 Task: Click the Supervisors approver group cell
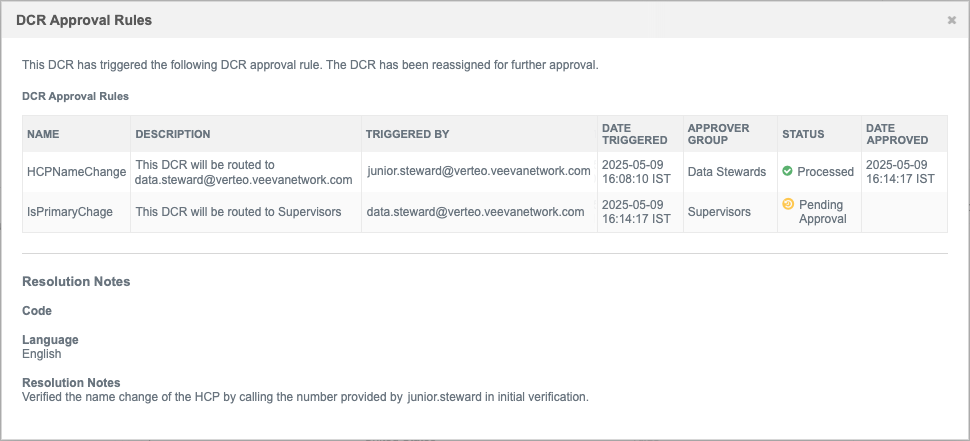coord(719,212)
